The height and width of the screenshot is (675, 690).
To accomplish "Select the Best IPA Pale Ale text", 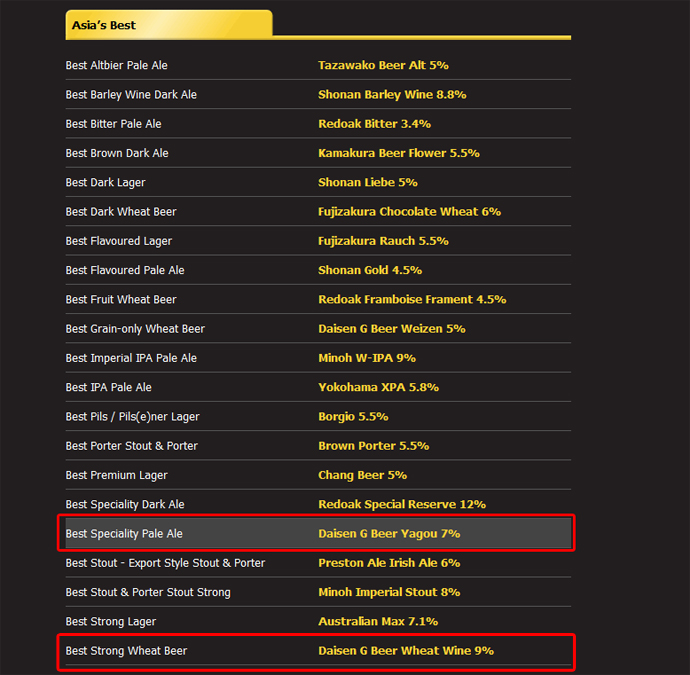I will [x=109, y=387].
